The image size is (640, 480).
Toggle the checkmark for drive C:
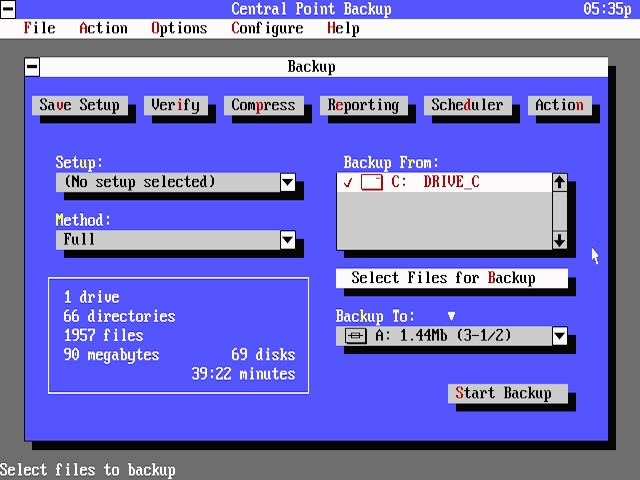point(348,182)
